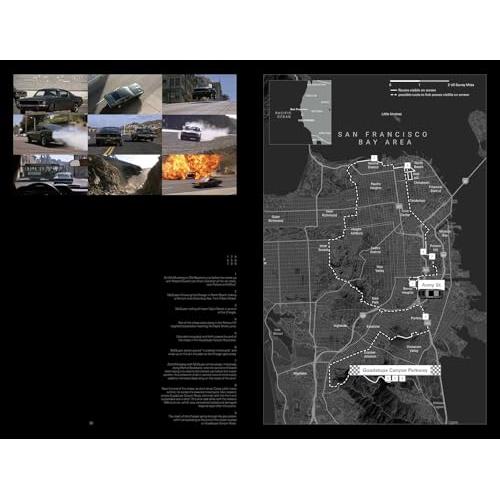Click the map distance scale bar
500x500 pixels.
pyautogui.click(x=419, y=81)
